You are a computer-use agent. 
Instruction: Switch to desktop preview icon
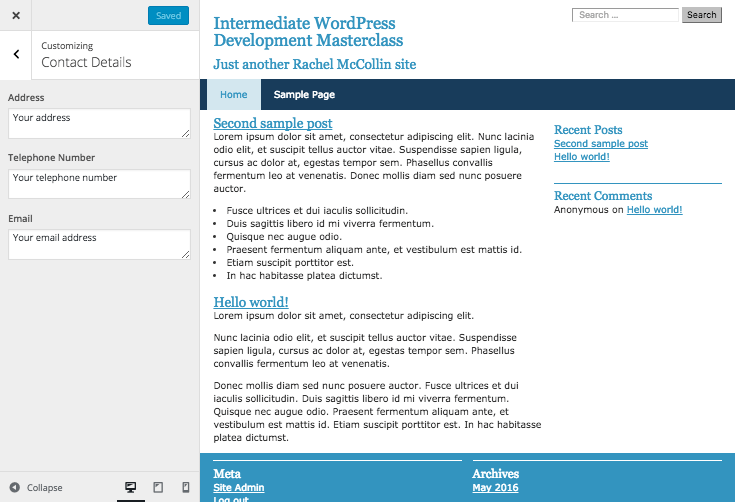tap(130, 487)
